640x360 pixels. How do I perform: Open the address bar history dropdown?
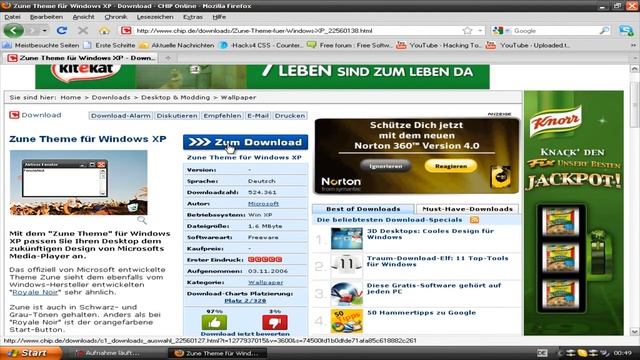480,31
